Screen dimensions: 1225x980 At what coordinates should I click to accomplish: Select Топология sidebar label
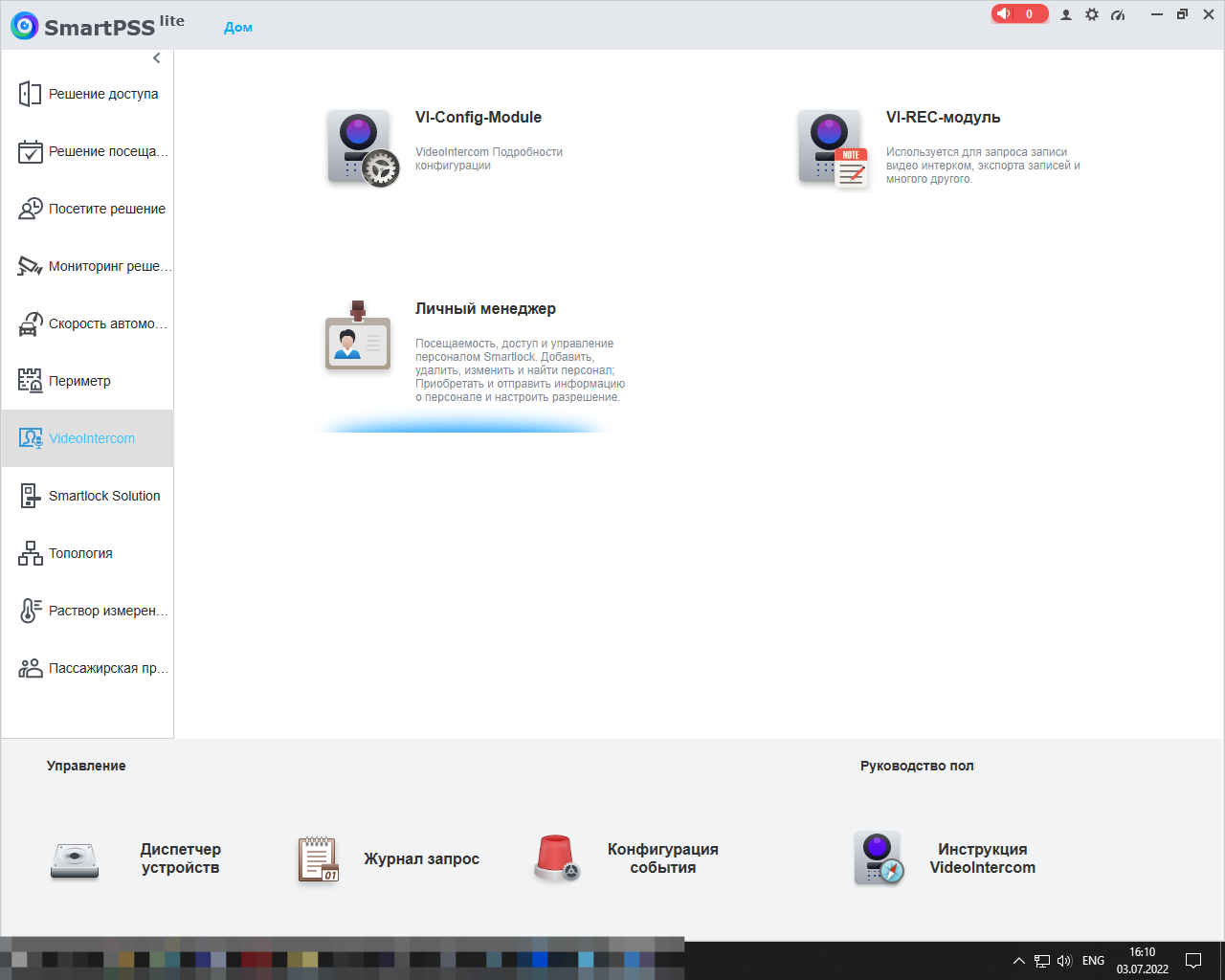coord(80,553)
